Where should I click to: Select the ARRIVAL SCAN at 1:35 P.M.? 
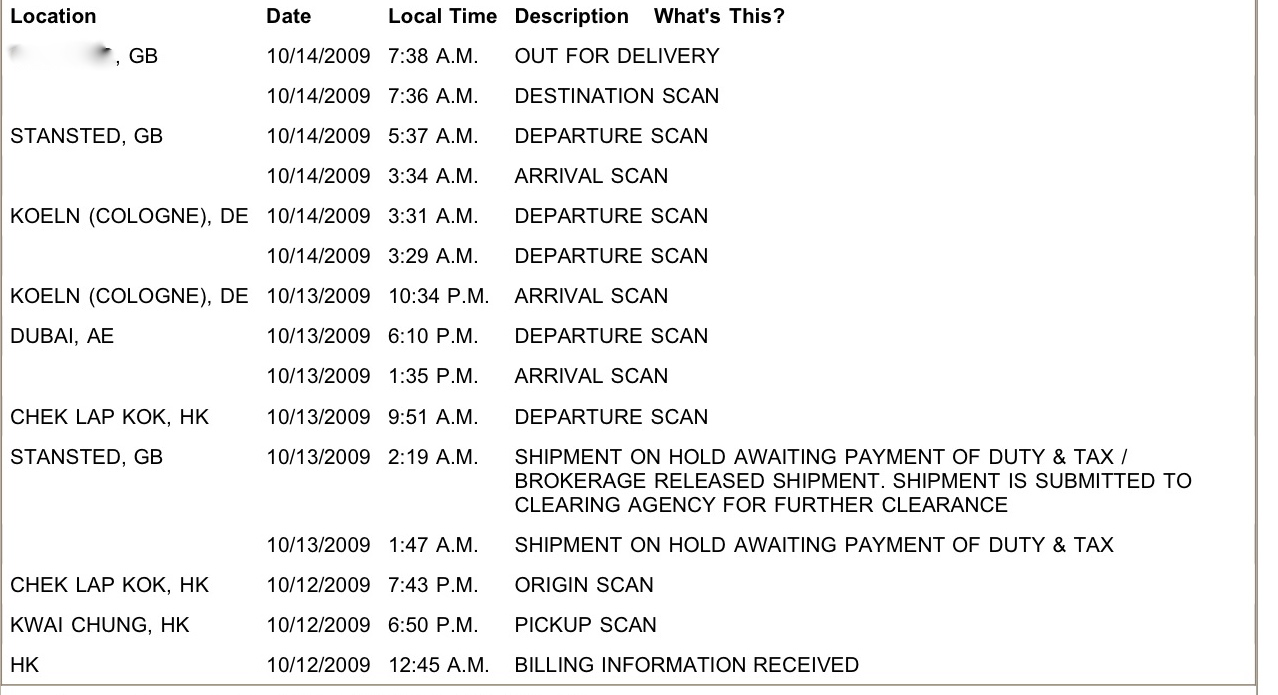[x=591, y=376]
